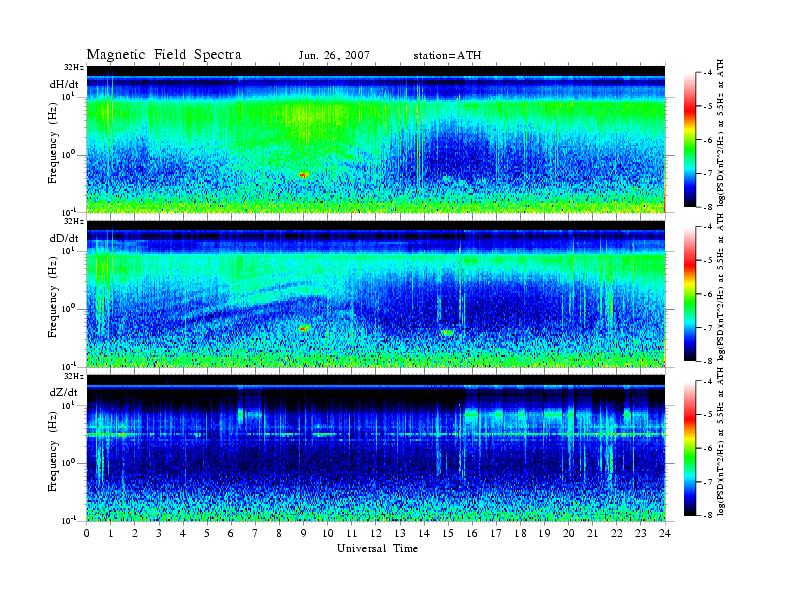Click the dZ/dt panel label
792x612 pixels.
coord(64,392)
